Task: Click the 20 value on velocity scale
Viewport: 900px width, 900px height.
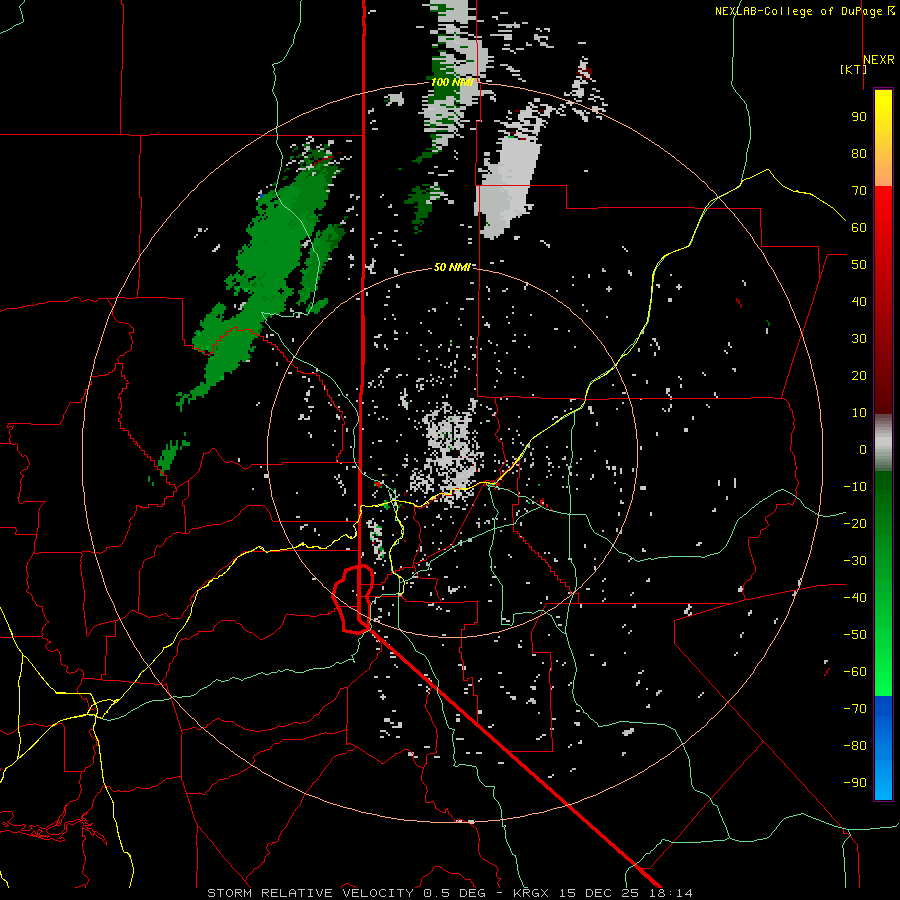Action: pos(859,375)
